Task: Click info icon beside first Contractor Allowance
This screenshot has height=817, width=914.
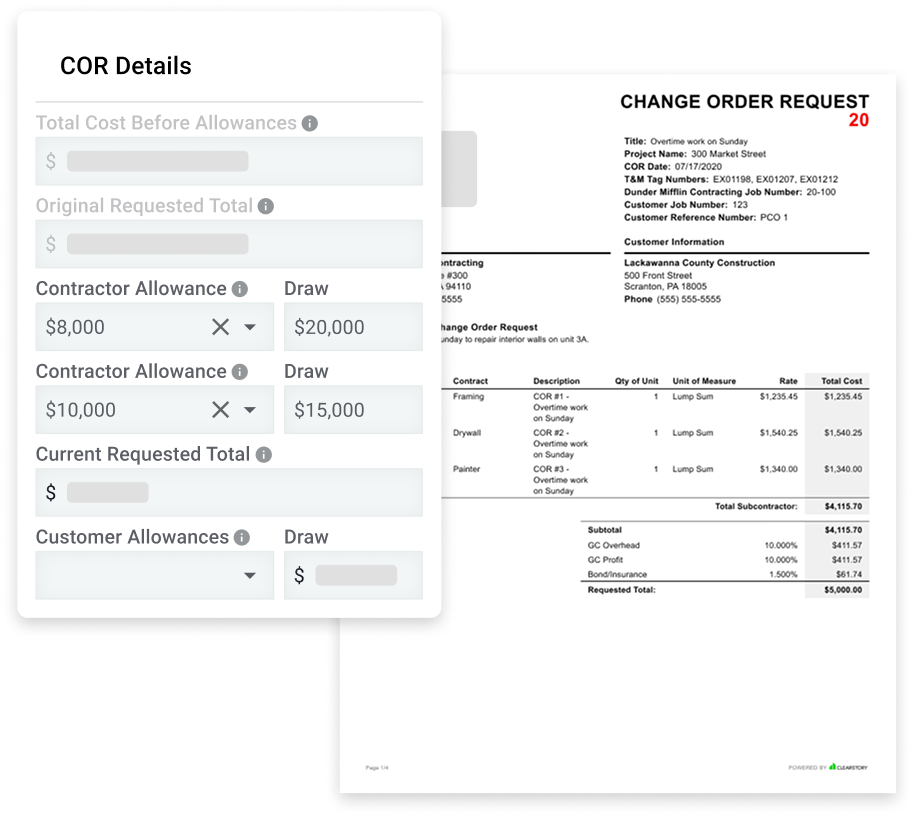Action: [x=240, y=289]
